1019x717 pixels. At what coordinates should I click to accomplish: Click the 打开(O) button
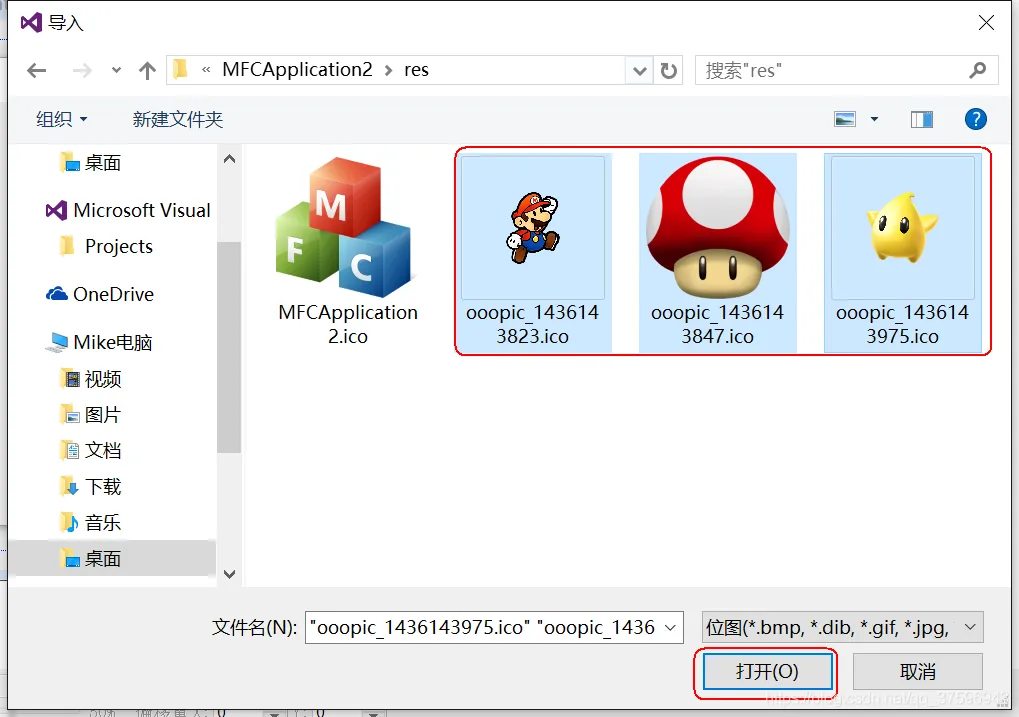[x=767, y=671]
